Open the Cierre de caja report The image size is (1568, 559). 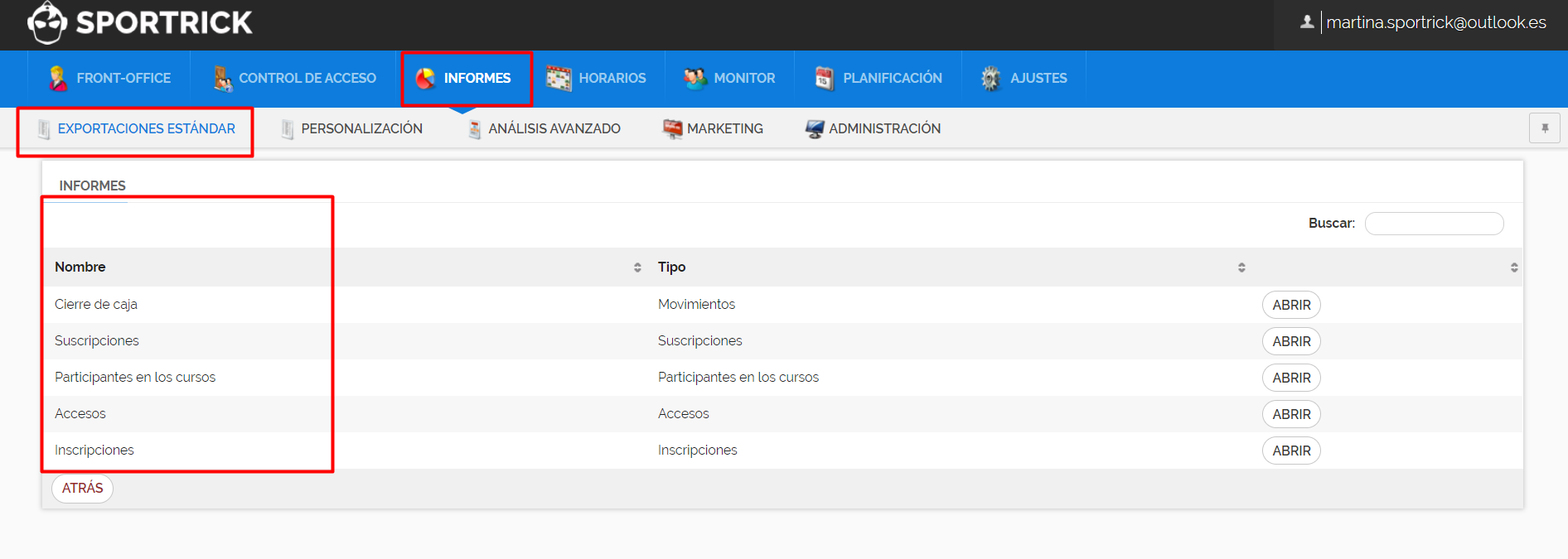point(1291,305)
